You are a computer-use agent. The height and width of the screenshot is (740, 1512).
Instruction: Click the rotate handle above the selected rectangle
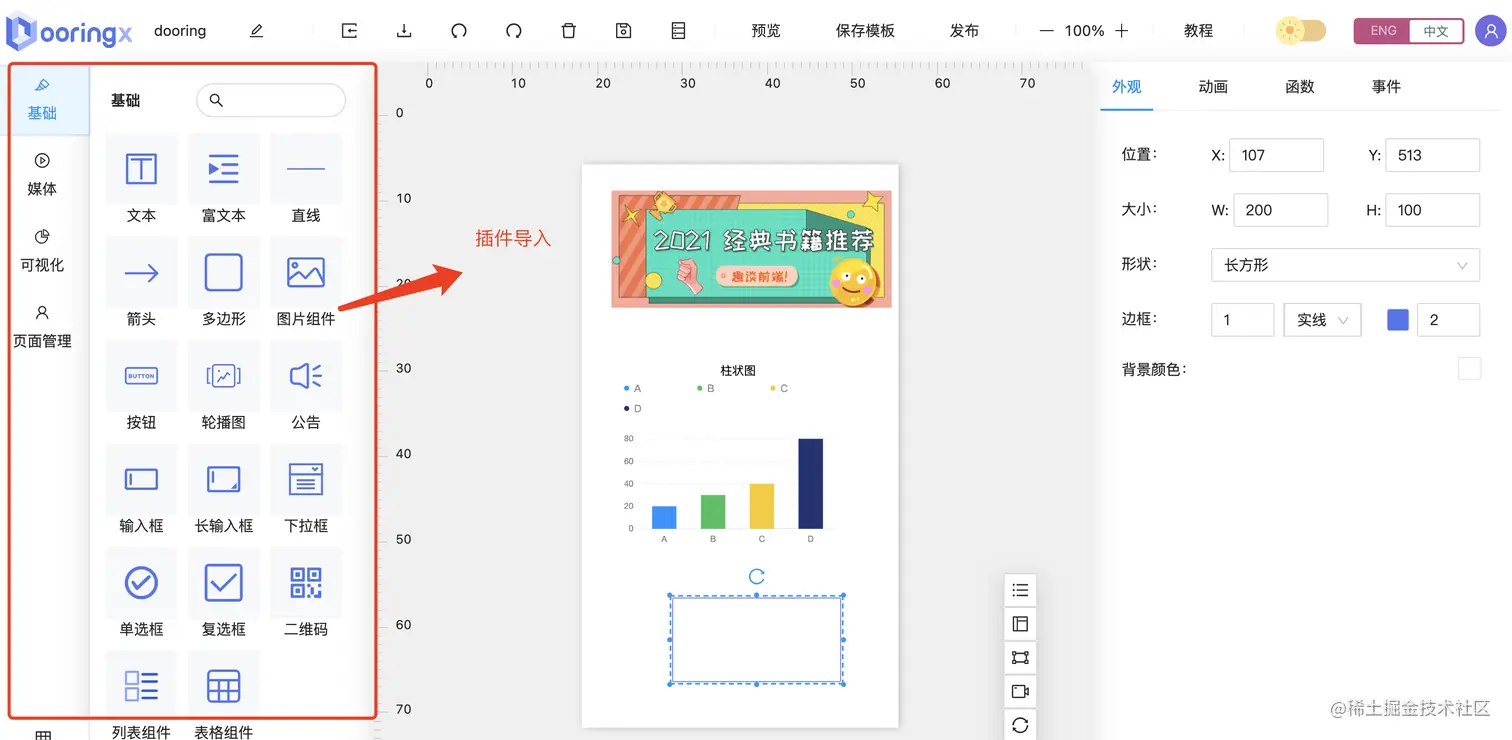tap(757, 577)
